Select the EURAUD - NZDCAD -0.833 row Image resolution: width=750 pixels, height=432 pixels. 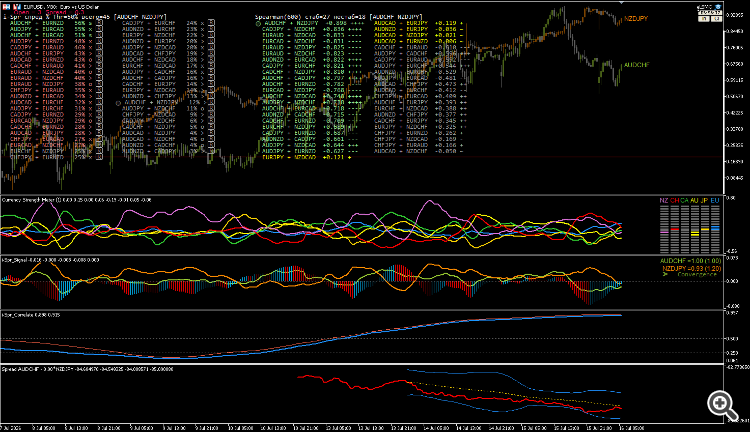pos(311,35)
